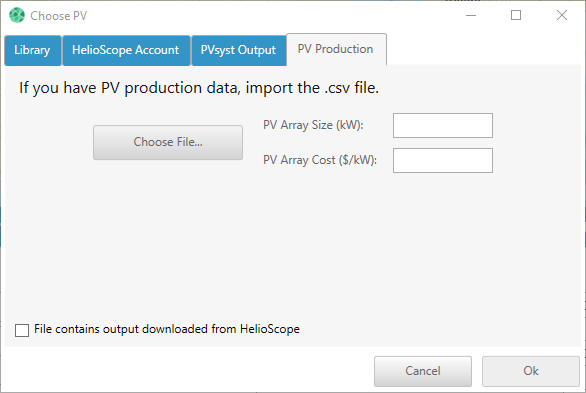Screen dimensions: 586x393
Task: Click the 'PV Array Cost ($/kW):' label
Action: 320,160
